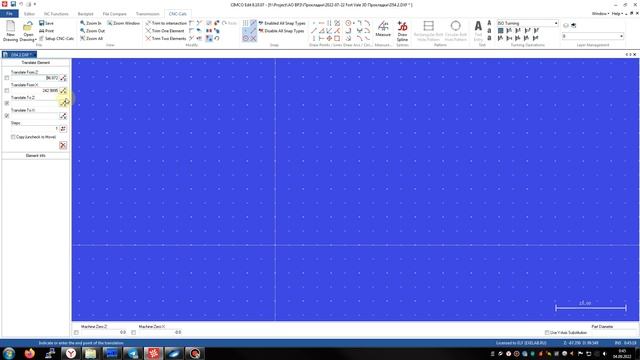The width and height of the screenshot is (640, 360).
Task: Toggle the Machine Zero X checkbox
Action: pos(133,333)
